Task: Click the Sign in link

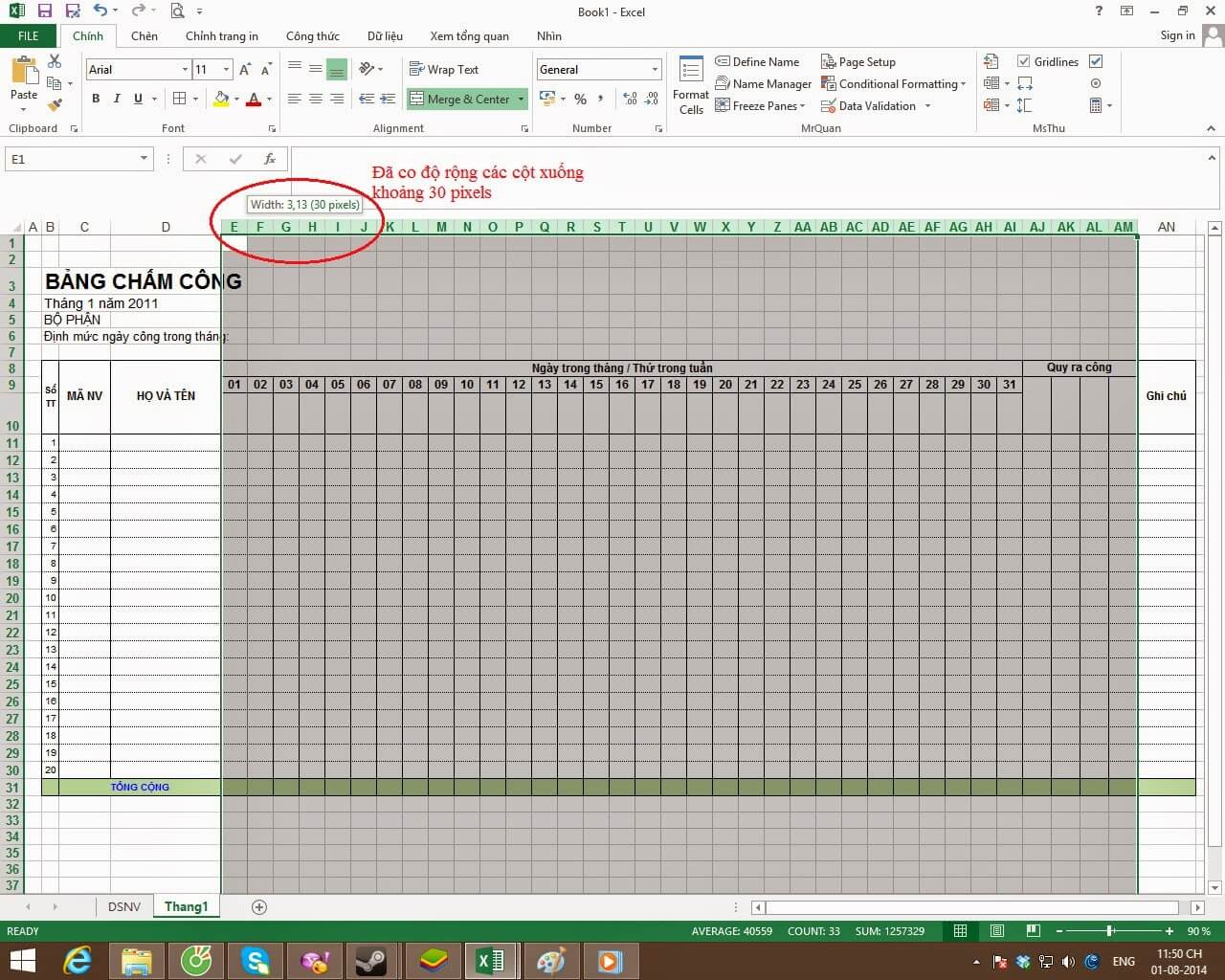Action: pos(1176,35)
